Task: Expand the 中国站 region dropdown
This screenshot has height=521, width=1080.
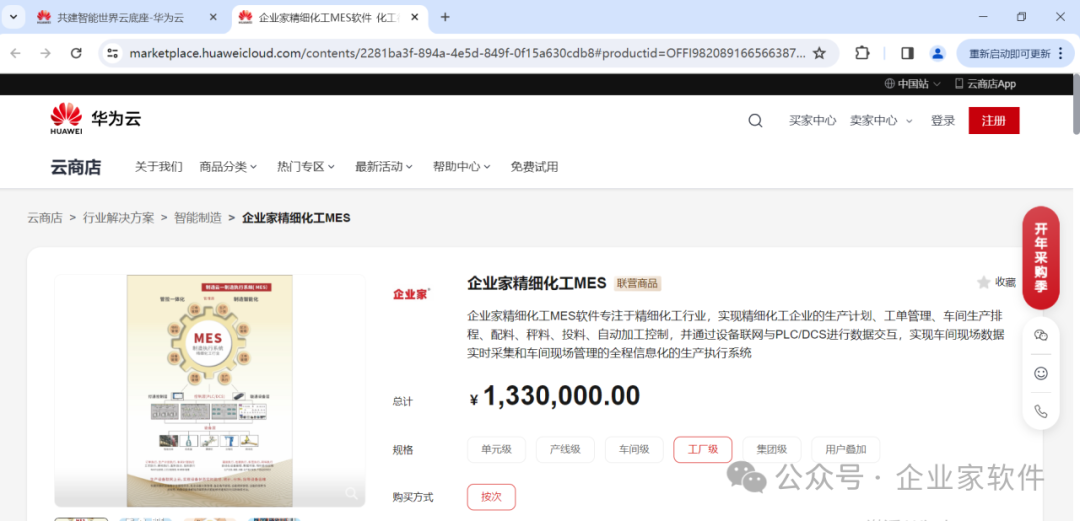Action: pyautogui.click(x=912, y=84)
